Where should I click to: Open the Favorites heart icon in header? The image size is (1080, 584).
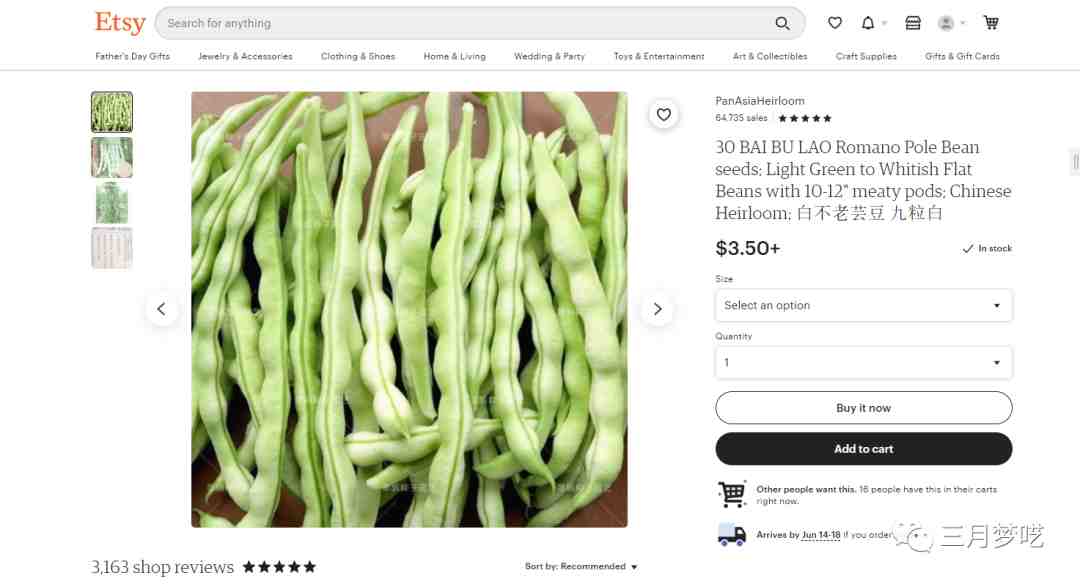click(x=835, y=23)
